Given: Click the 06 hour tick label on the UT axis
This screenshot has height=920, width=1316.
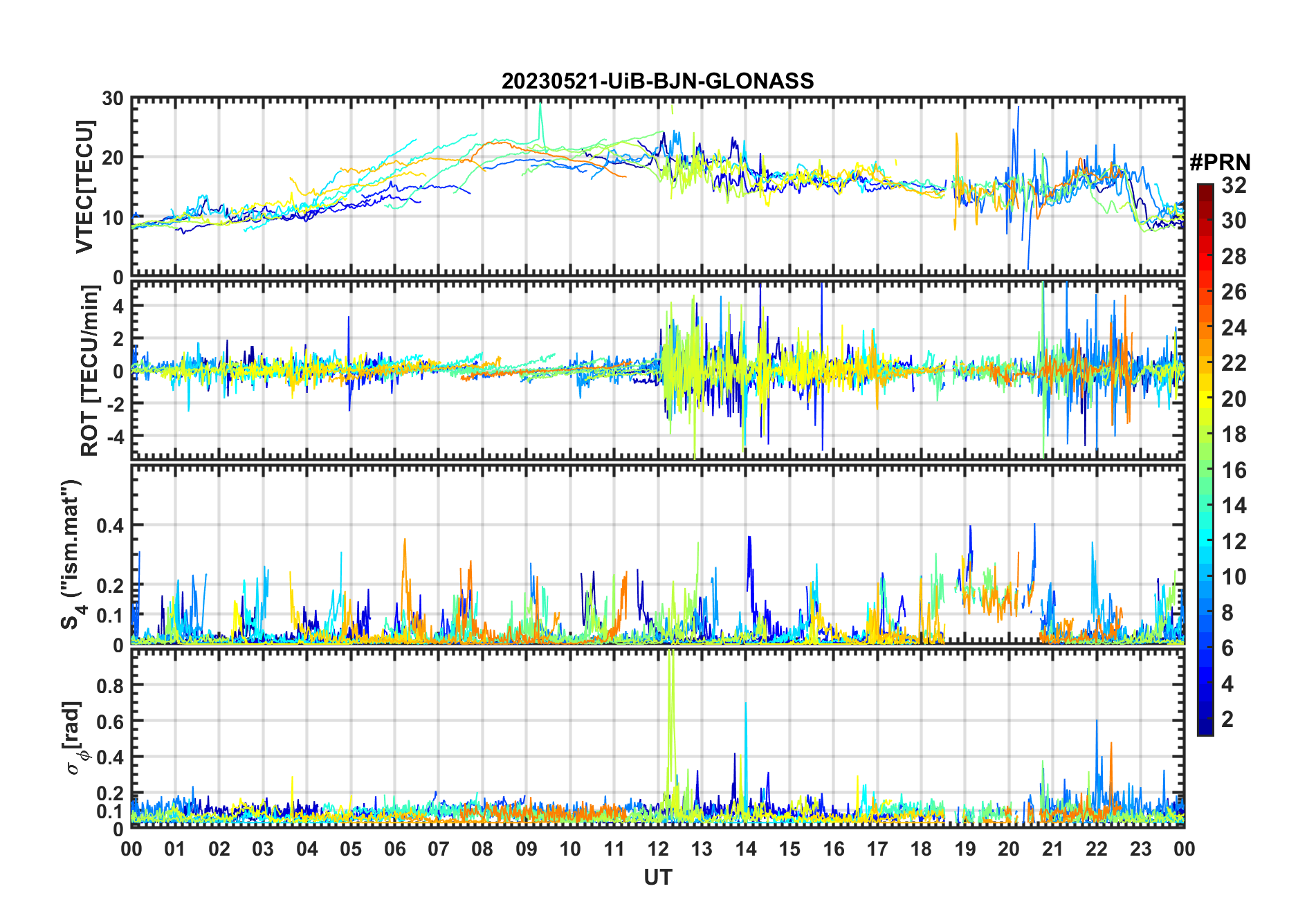Looking at the screenshot, I should 394,849.
